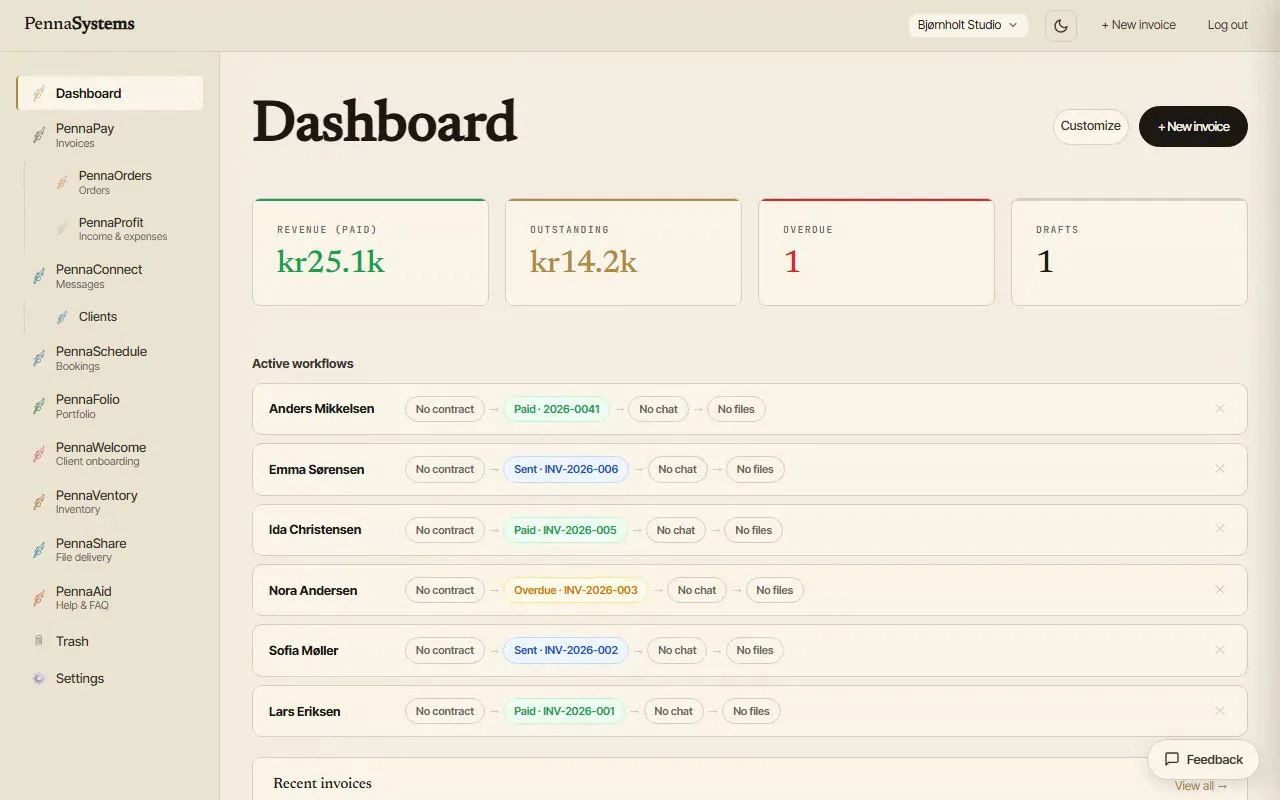Image resolution: width=1280 pixels, height=800 pixels.
Task: Open the Overdue stat card
Action: pyautogui.click(x=876, y=252)
